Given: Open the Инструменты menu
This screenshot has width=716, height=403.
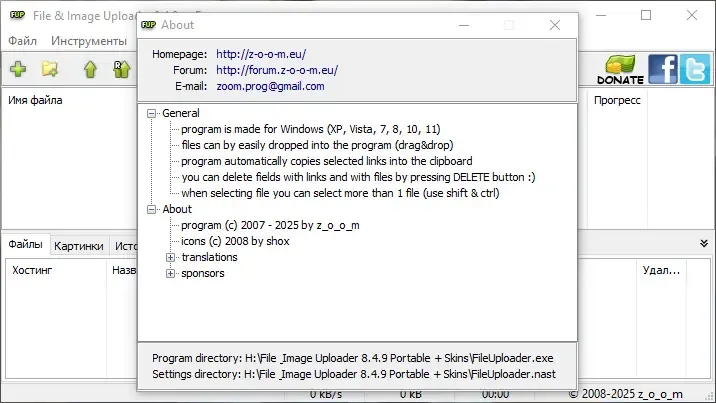Looking at the screenshot, I should coord(89,41).
